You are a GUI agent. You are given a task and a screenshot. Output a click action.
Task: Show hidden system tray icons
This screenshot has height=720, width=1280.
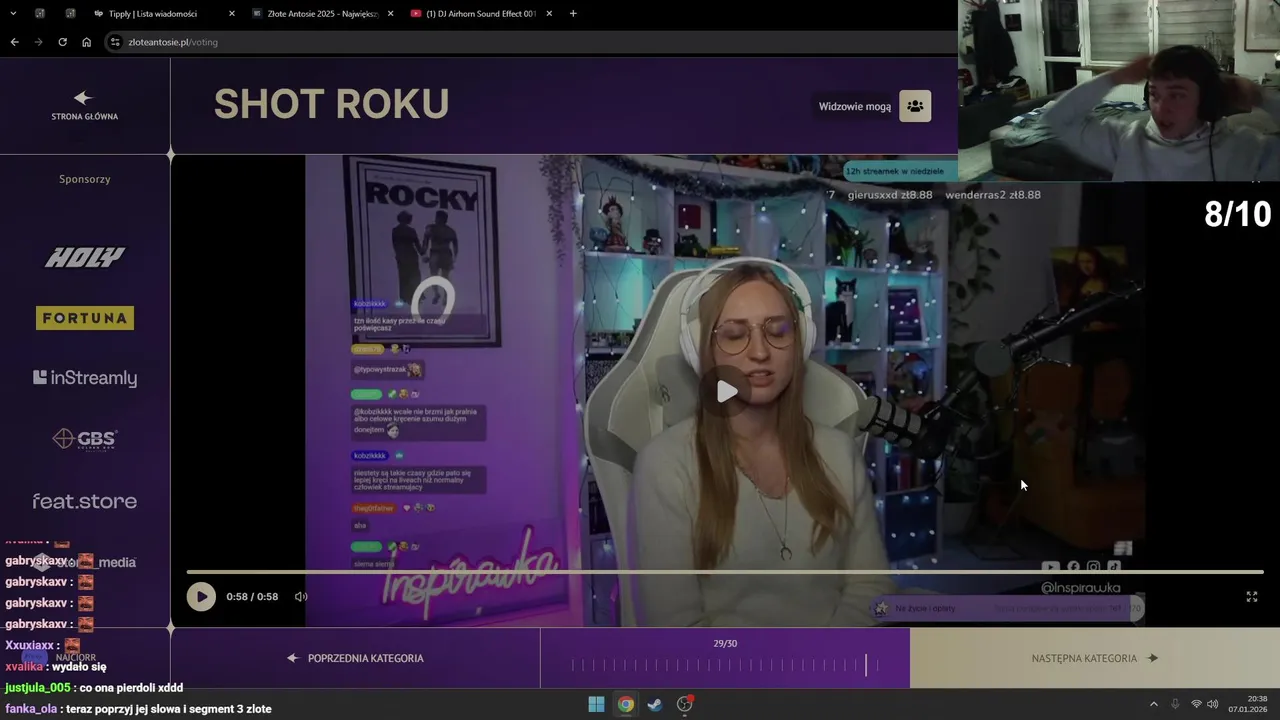(1153, 704)
